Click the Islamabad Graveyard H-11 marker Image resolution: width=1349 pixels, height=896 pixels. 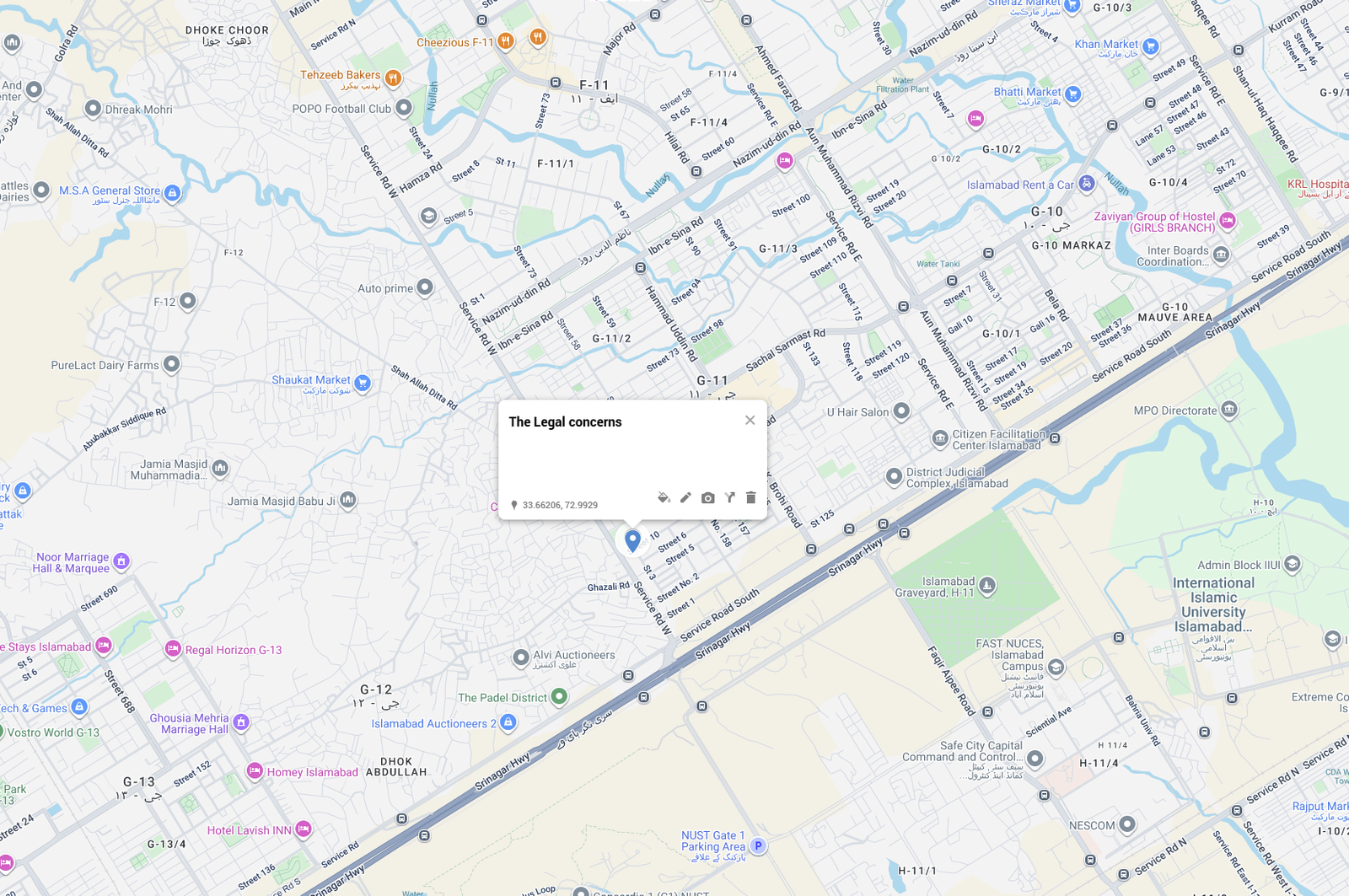(987, 585)
